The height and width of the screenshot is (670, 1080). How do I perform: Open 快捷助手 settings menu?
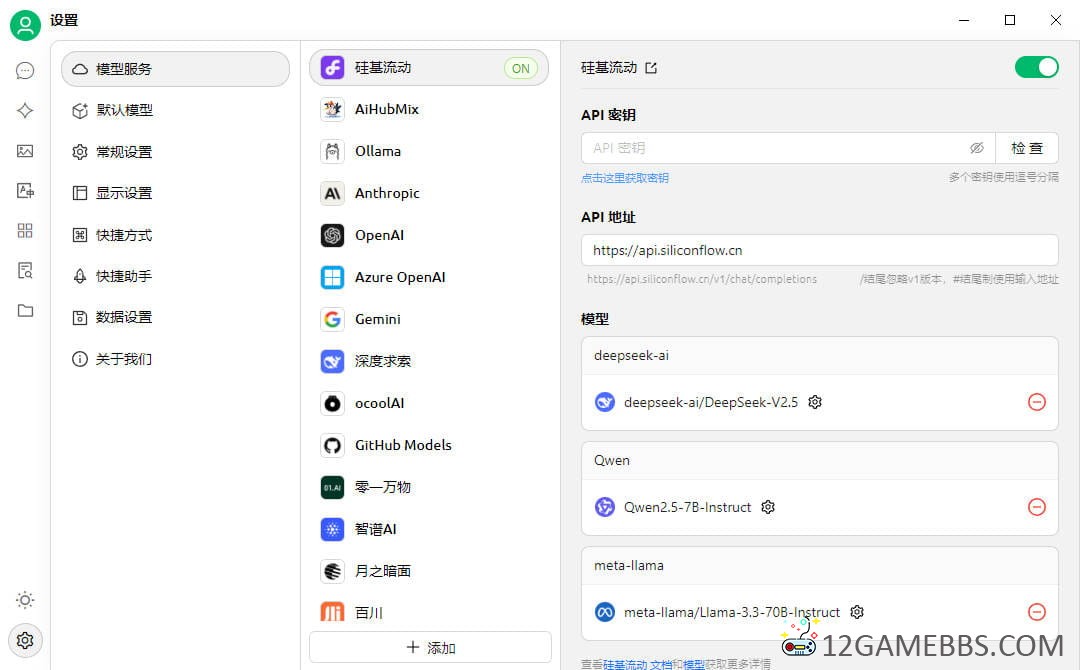(176, 276)
